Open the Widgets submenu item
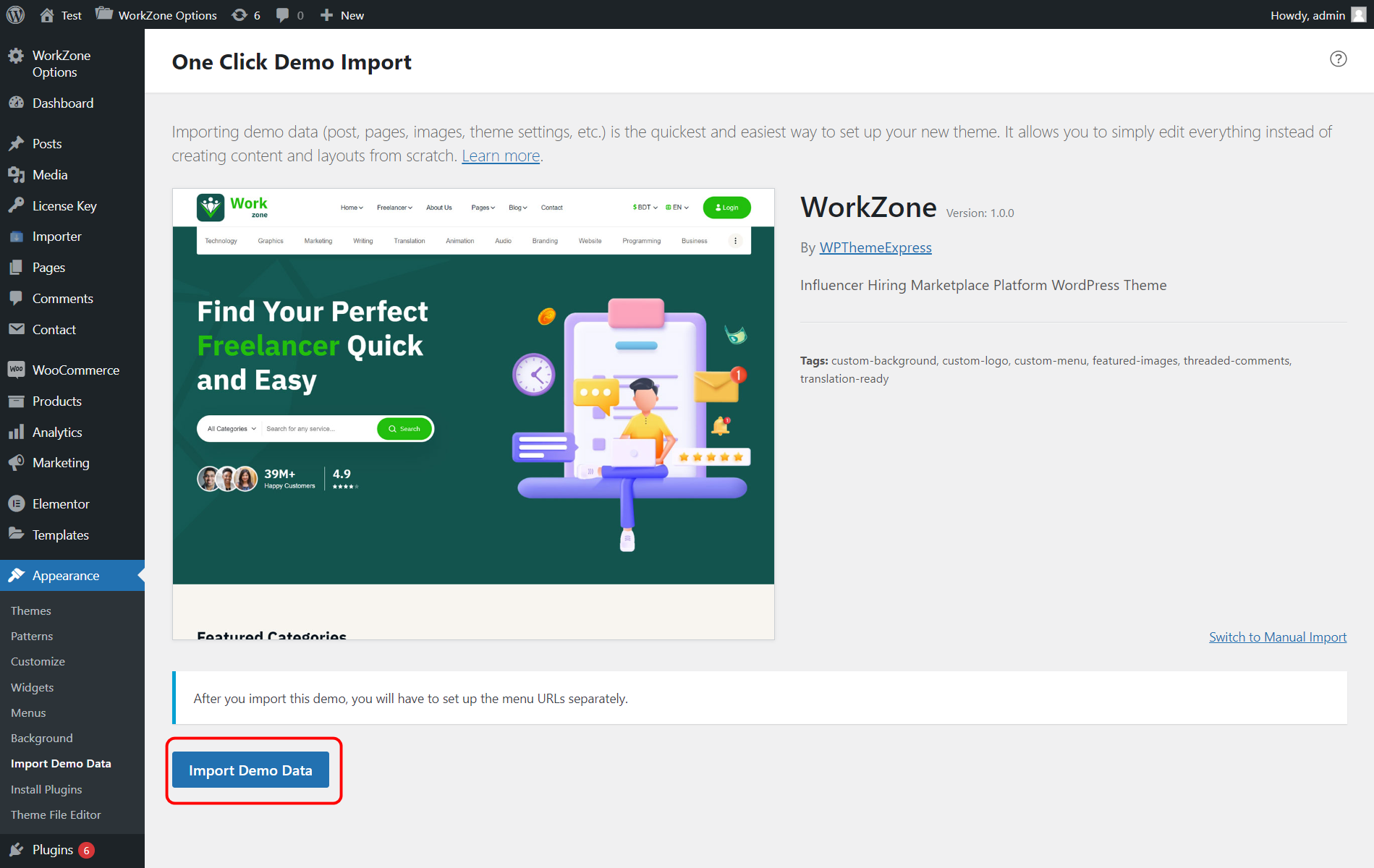Screen dimensions: 1374x868 pos(32,687)
